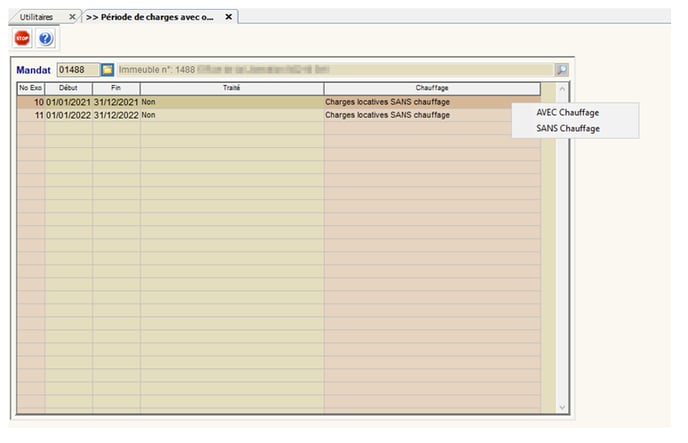The width and height of the screenshot is (688, 443).
Task: Open help with the blue question mark icon
Action: (x=45, y=38)
